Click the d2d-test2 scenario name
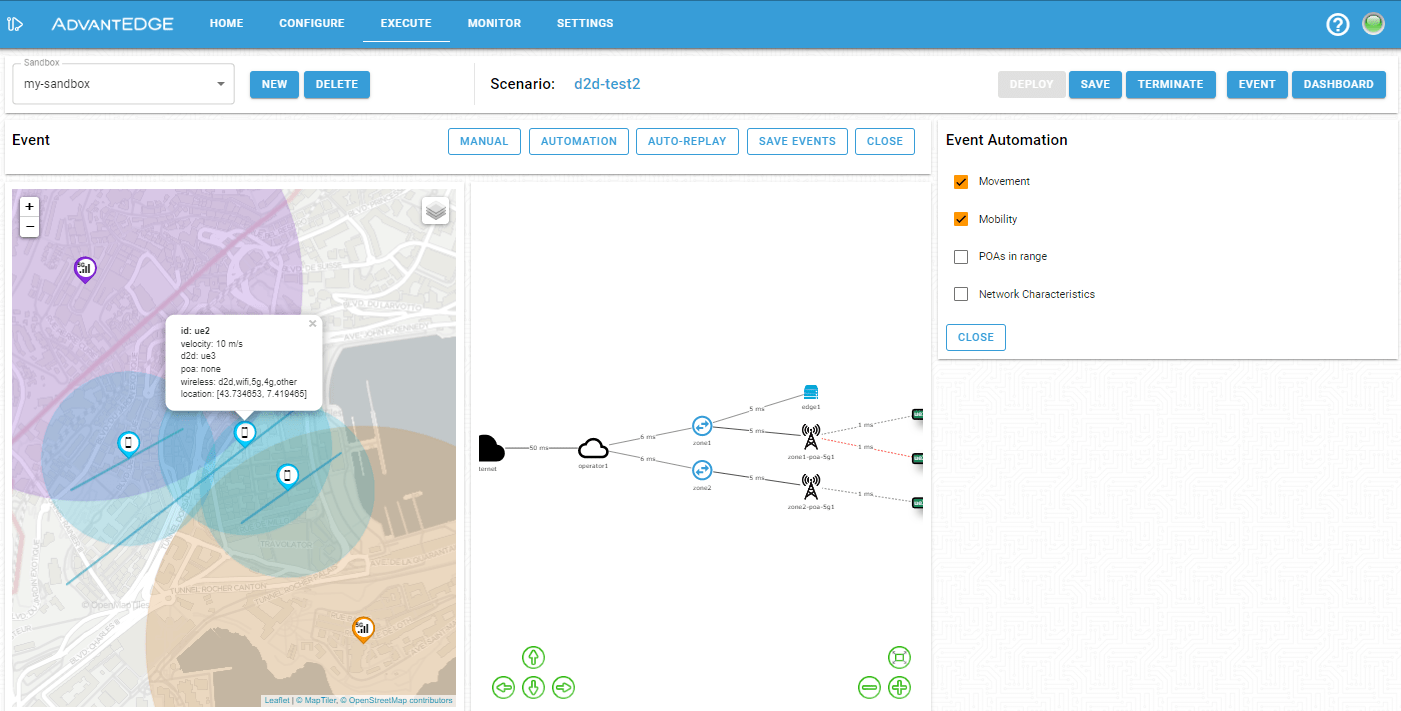 pyautogui.click(x=607, y=84)
